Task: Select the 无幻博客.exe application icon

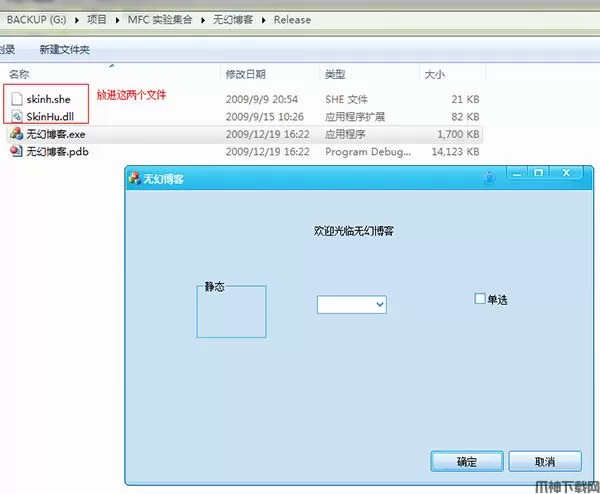Action: pyautogui.click(x=16, y=134)
